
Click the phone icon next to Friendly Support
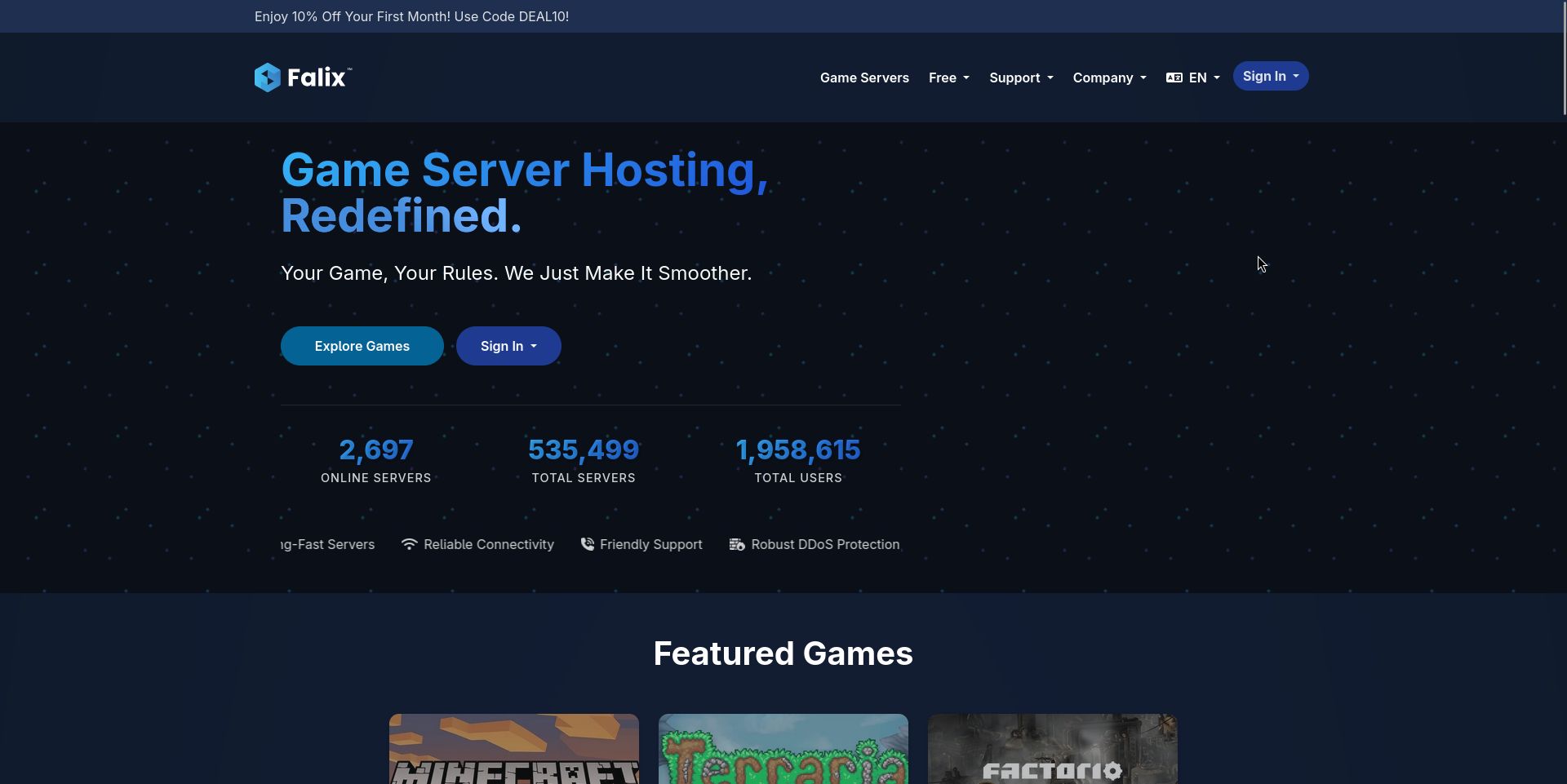coord(587,544)
